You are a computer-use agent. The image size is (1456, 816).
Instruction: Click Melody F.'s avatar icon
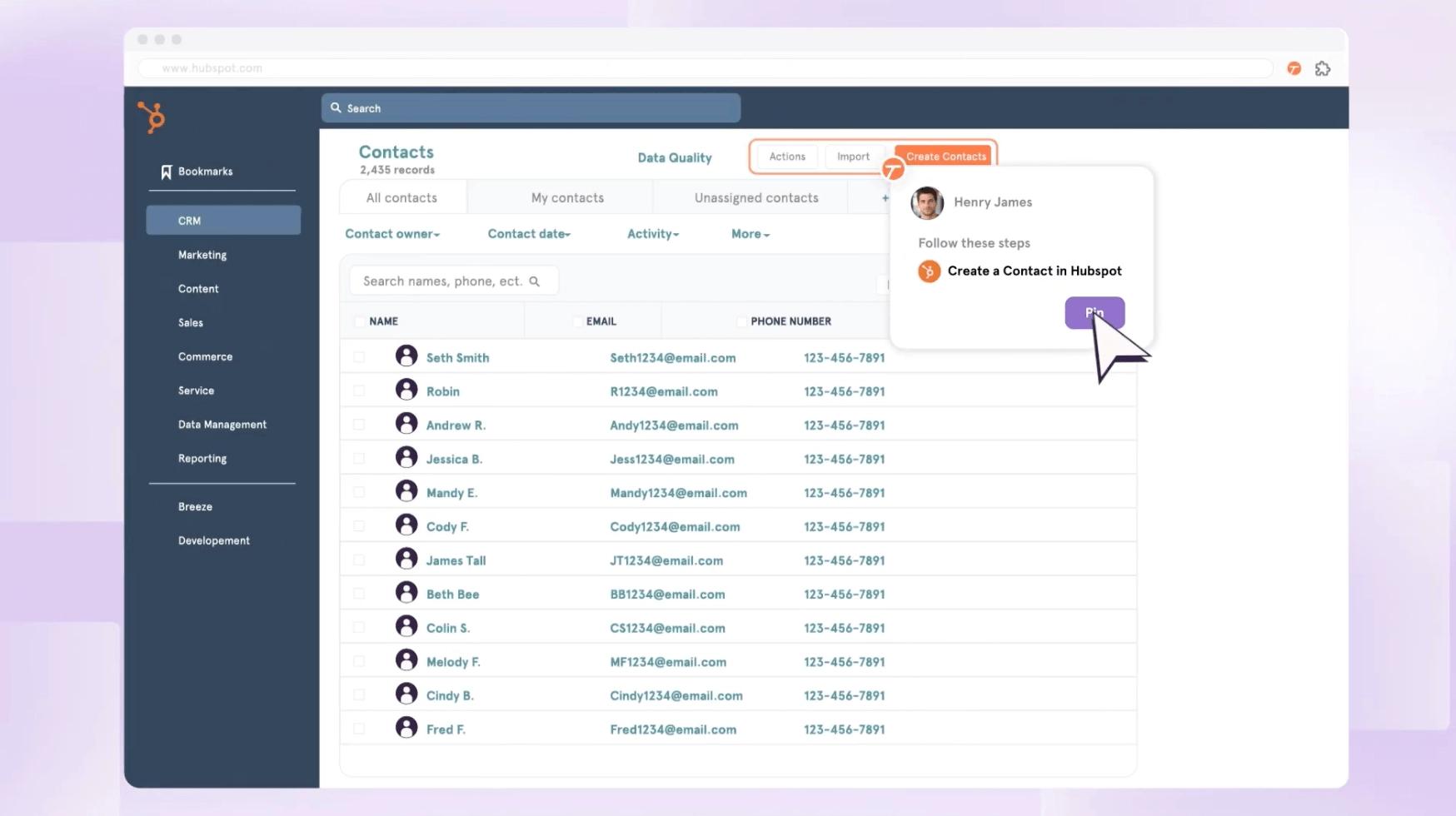pyautogui.click(x=406, y=660)
